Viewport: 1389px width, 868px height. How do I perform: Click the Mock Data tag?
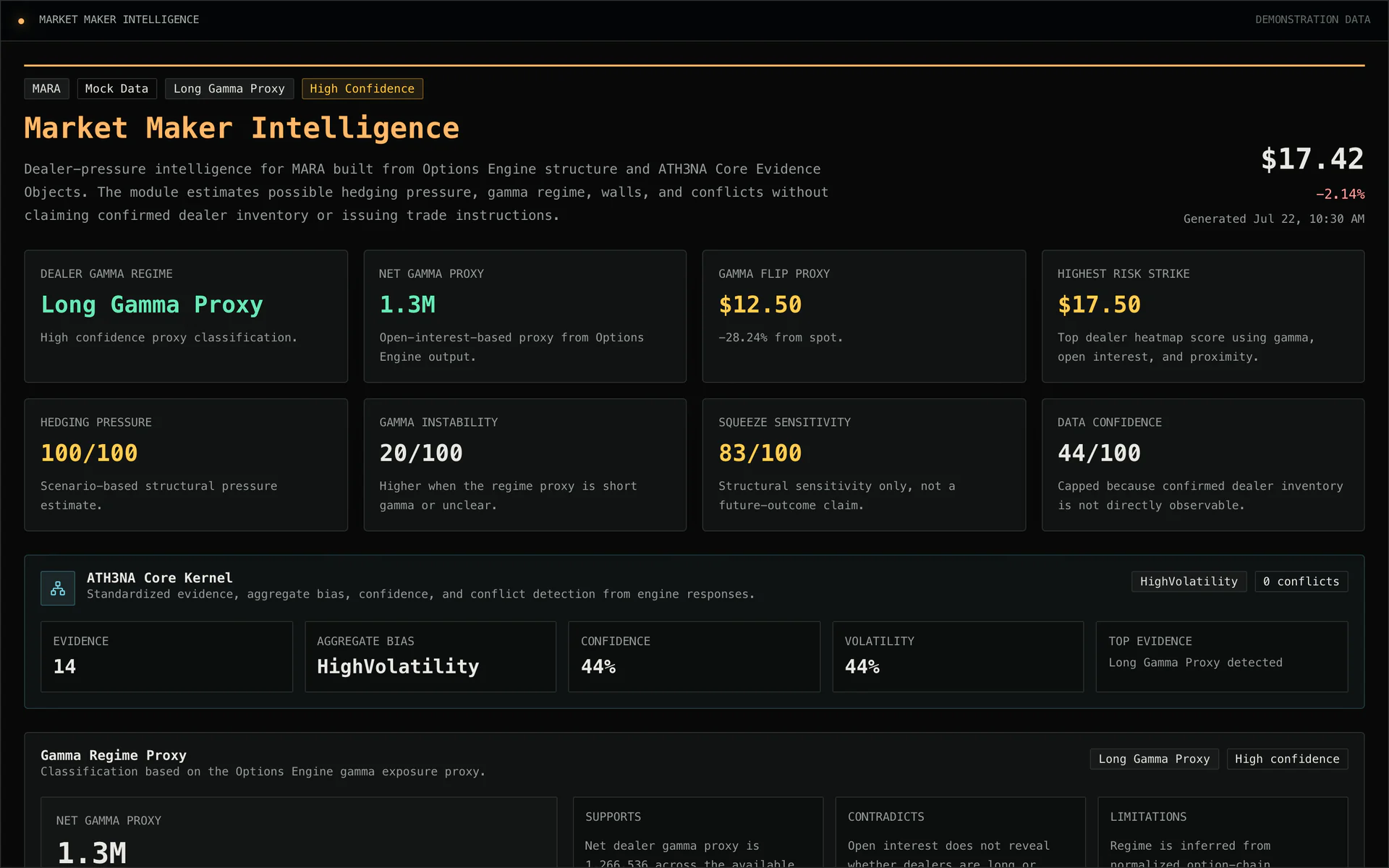pos(116,88)
